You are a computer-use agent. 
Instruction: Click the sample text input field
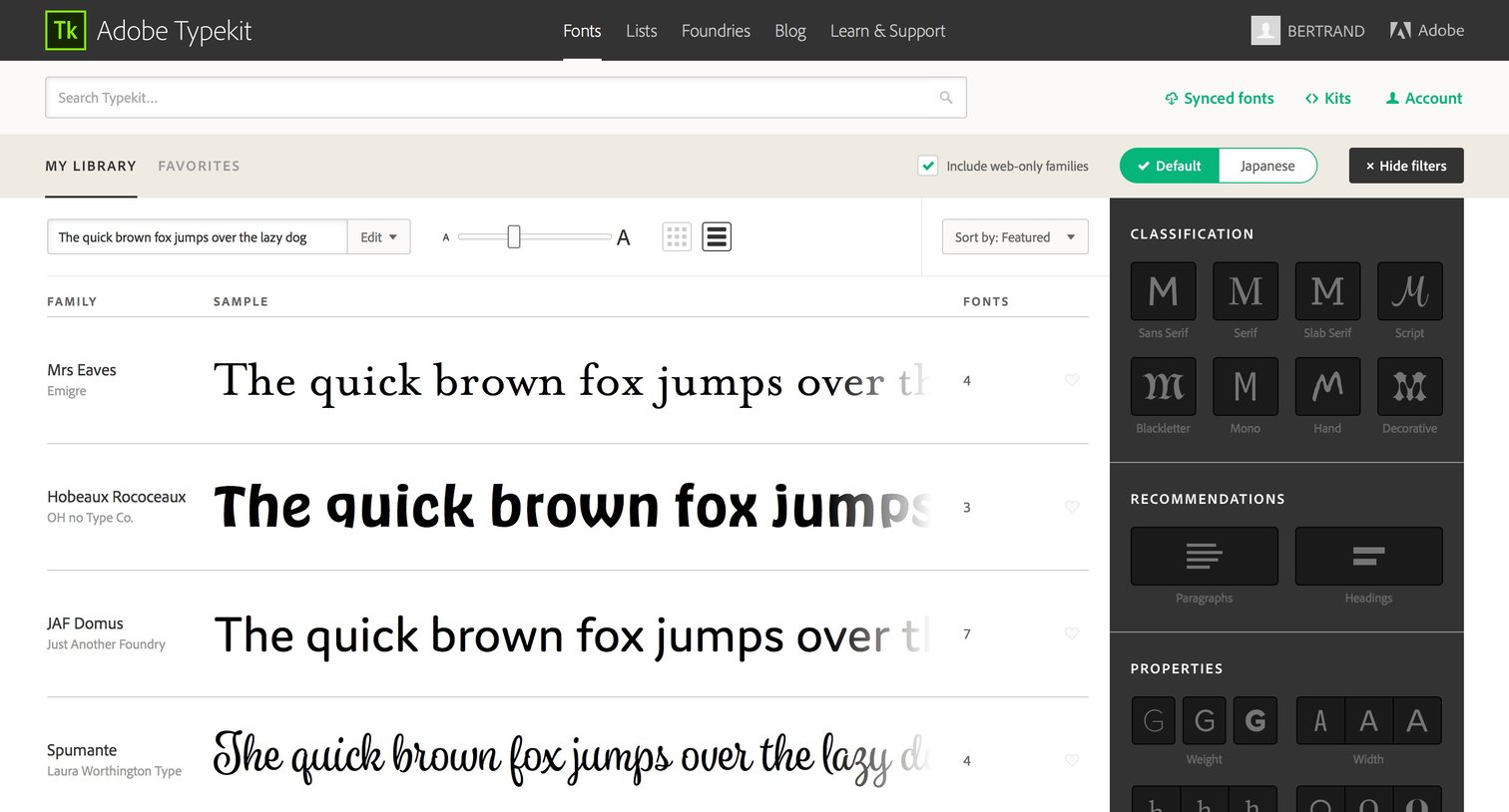[198, 237]
